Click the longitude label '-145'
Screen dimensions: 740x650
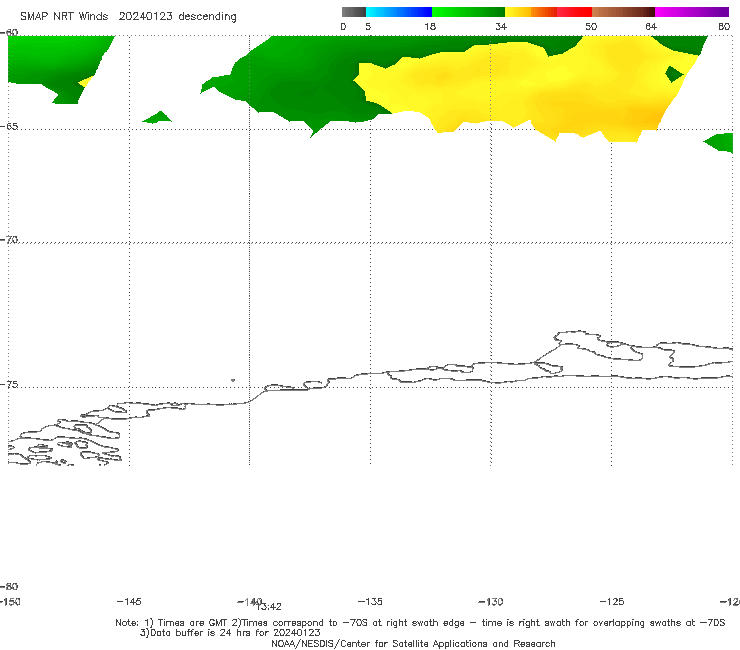tap(129, 601)
